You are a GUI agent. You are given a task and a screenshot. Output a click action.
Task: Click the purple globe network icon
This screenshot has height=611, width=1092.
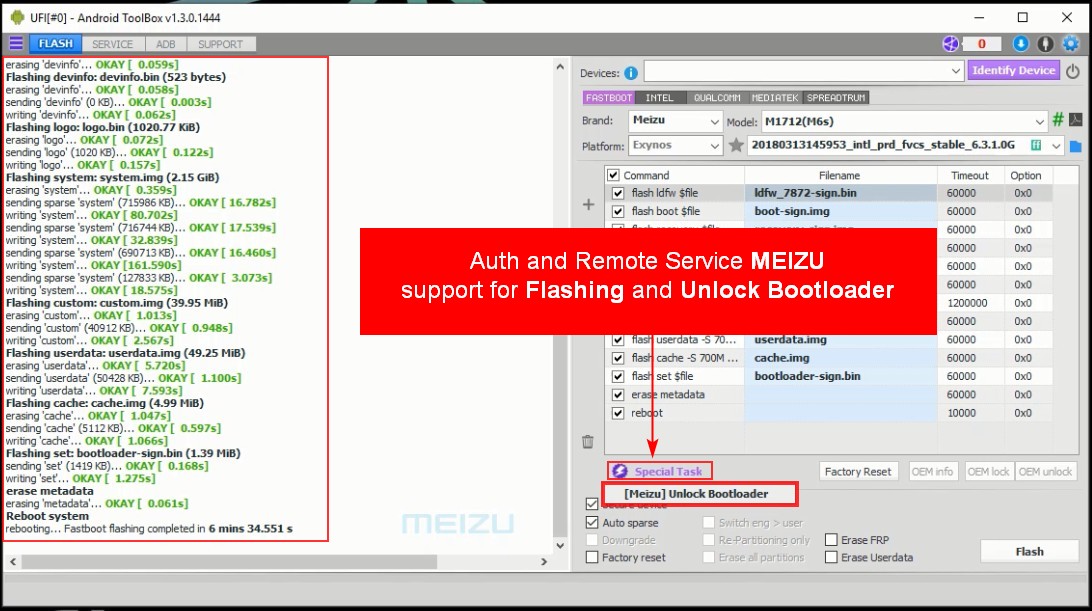click(x=951, y=44)
